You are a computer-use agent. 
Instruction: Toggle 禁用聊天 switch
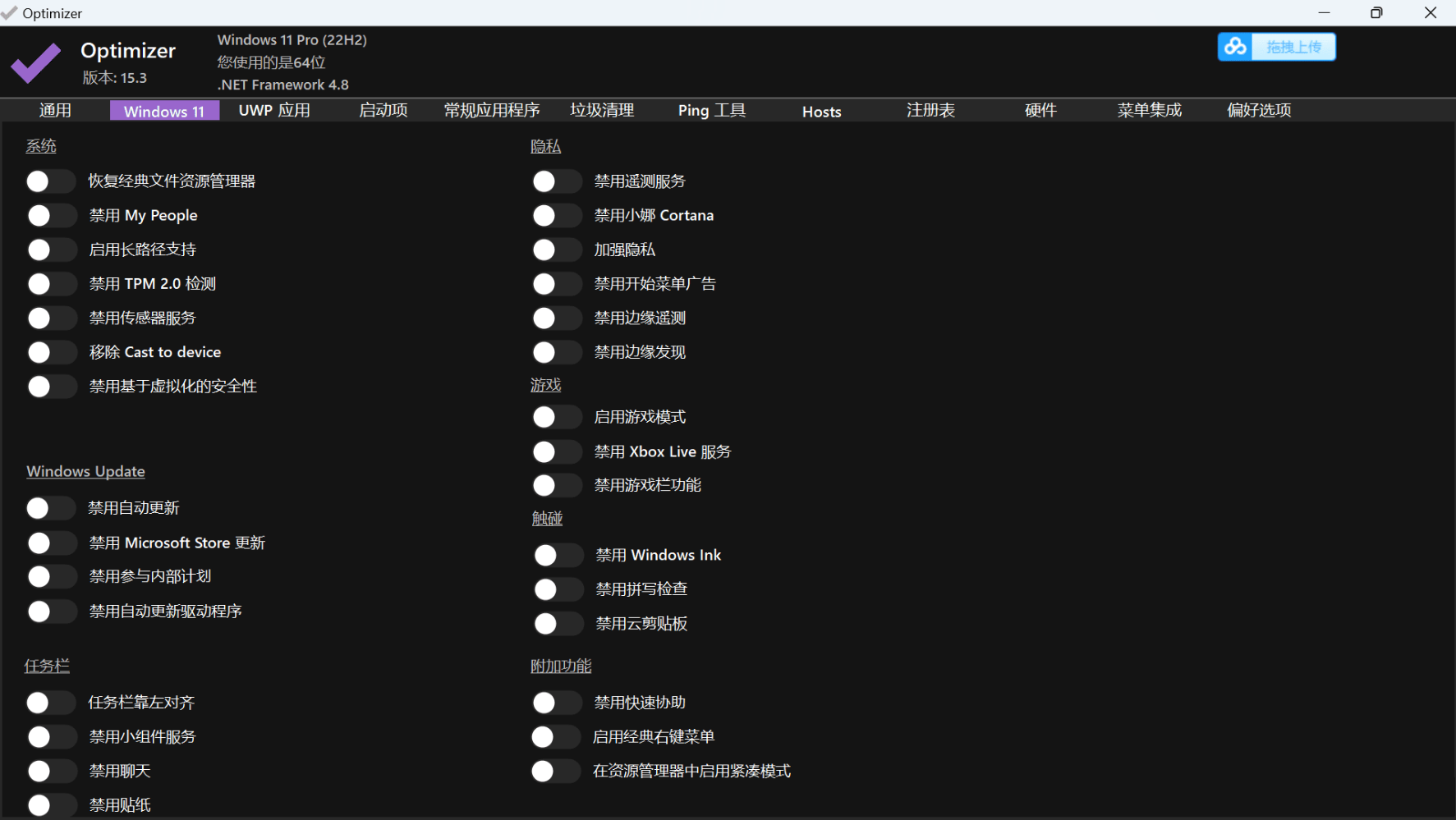coord(51,771)
